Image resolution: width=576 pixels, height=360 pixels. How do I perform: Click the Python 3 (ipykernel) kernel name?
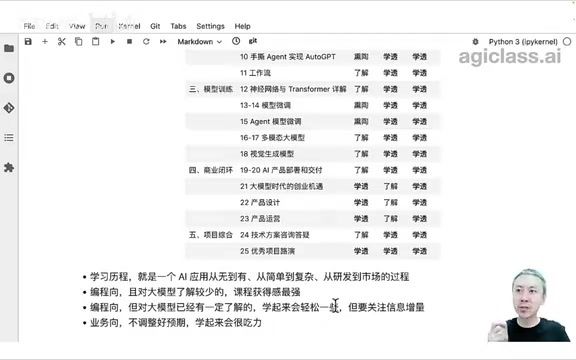click(523, 42)
